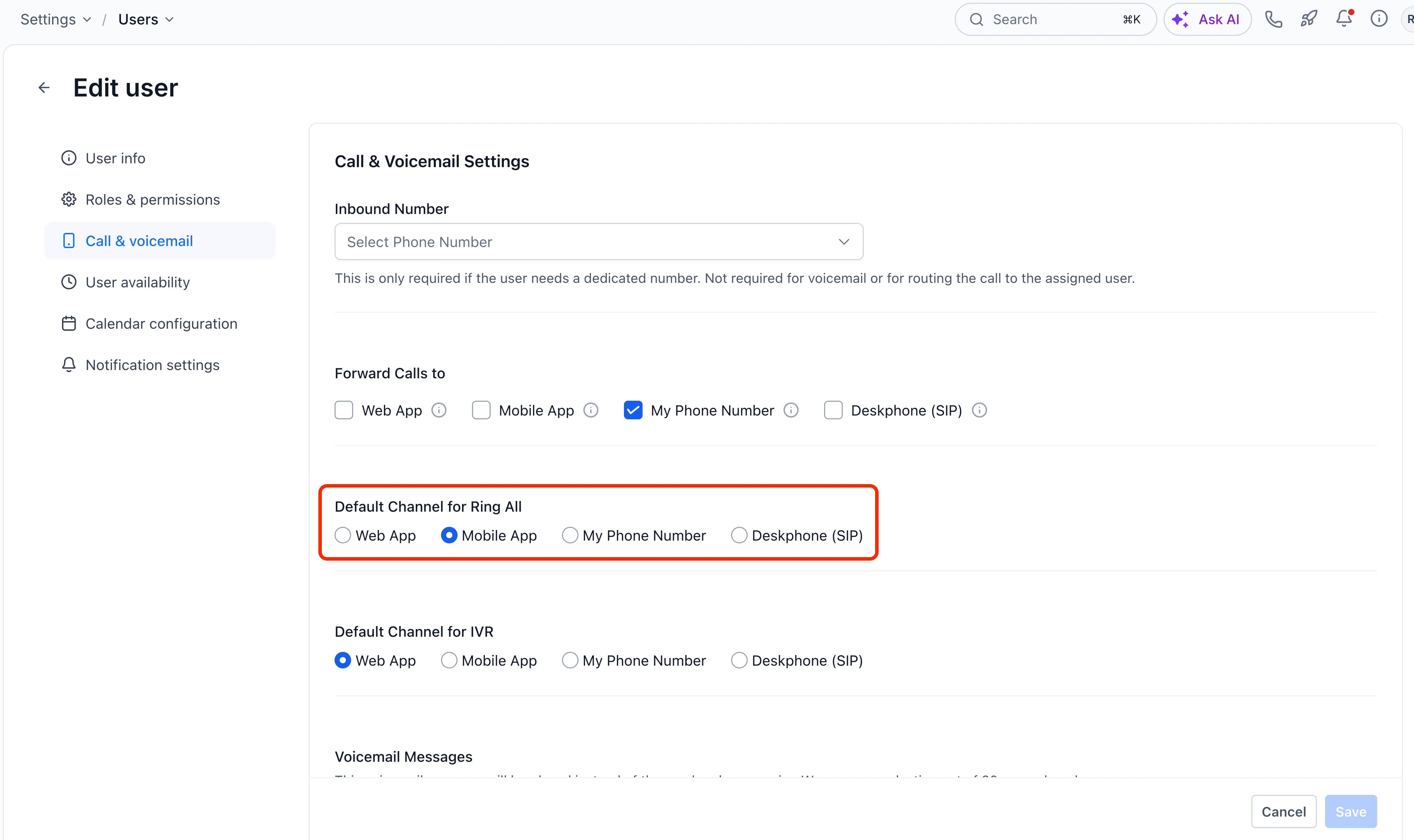Click the Cancel button
Image resolution: width=1414 pixels, height=840 pixels.
(1284, 811)
